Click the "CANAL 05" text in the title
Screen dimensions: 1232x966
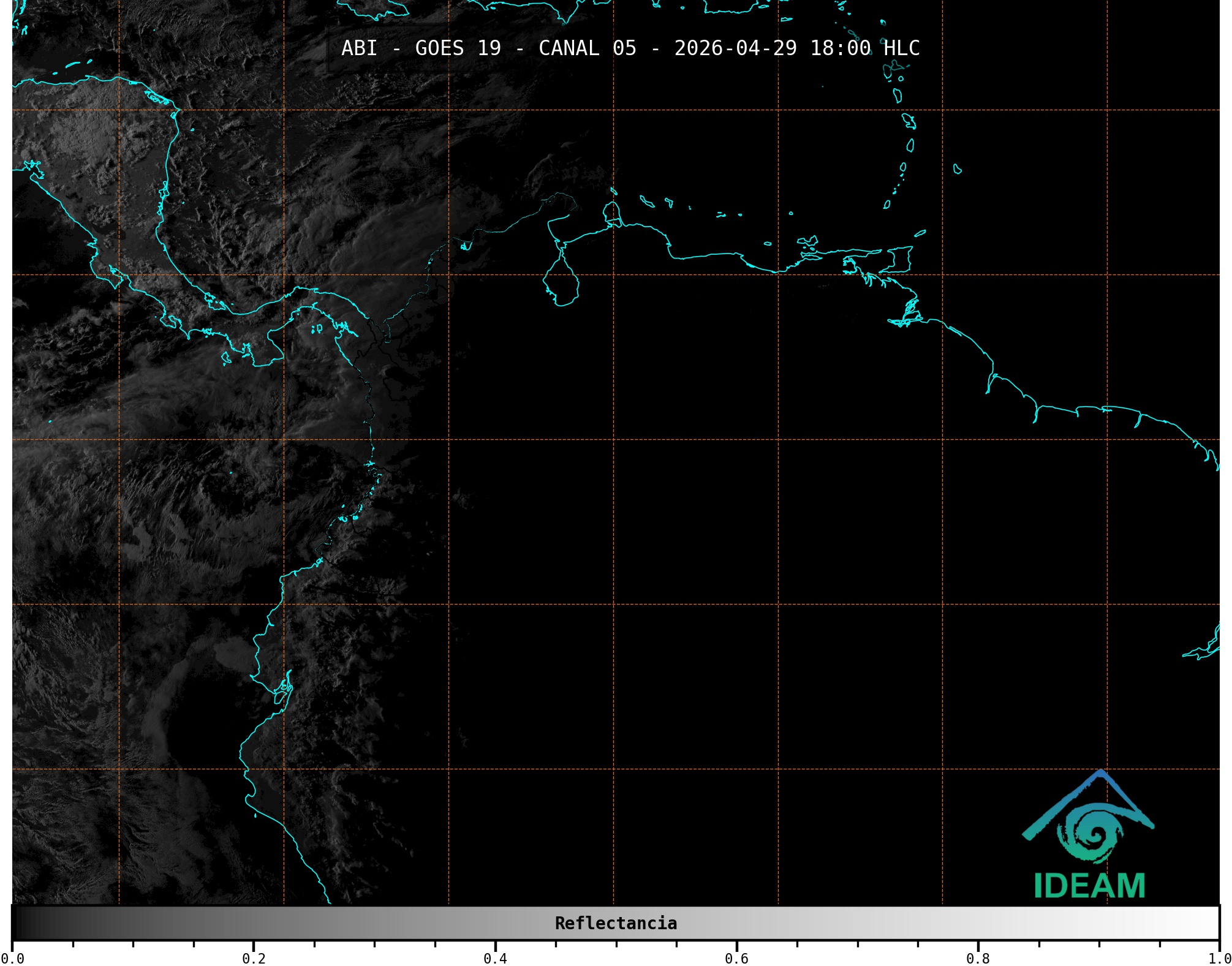pos(587,48)
